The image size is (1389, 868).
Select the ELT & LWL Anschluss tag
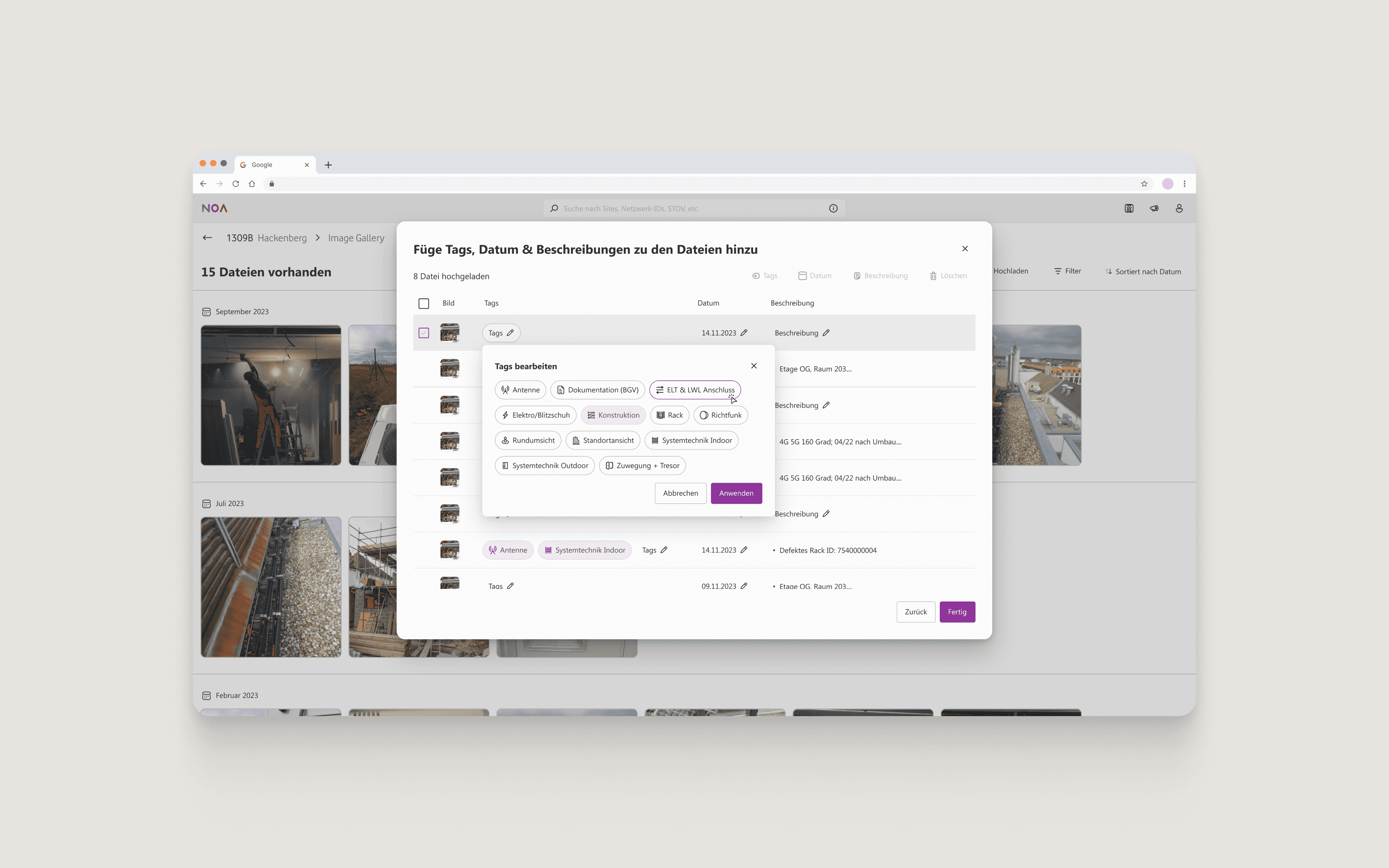click(x=695, y=390)
